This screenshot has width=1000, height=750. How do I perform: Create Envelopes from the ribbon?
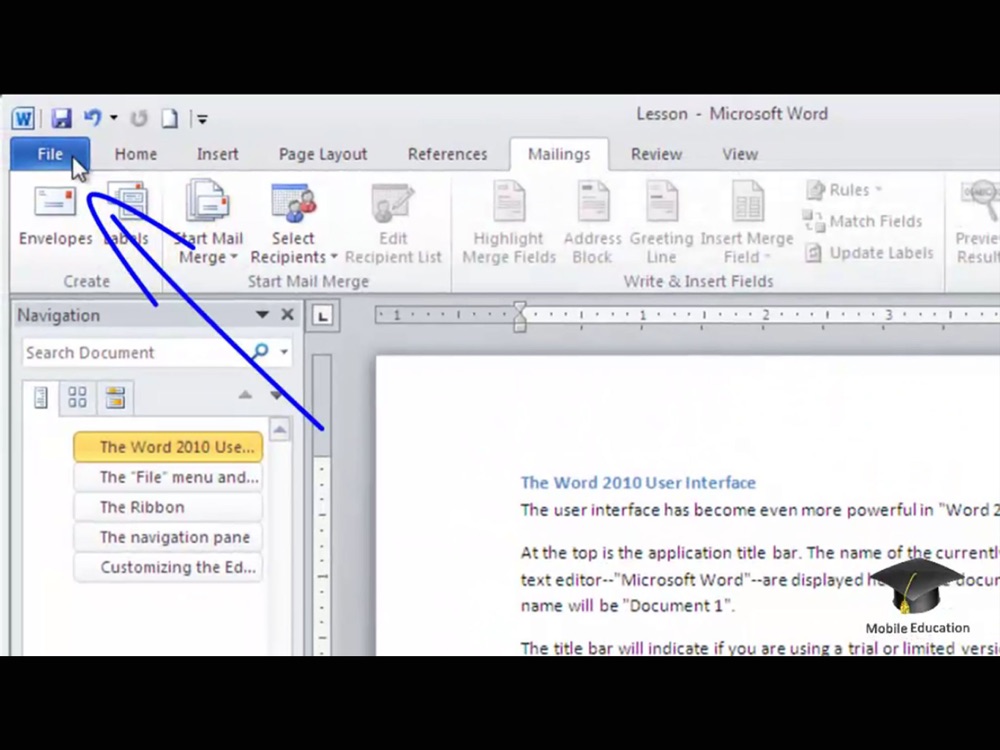[55, 216]
